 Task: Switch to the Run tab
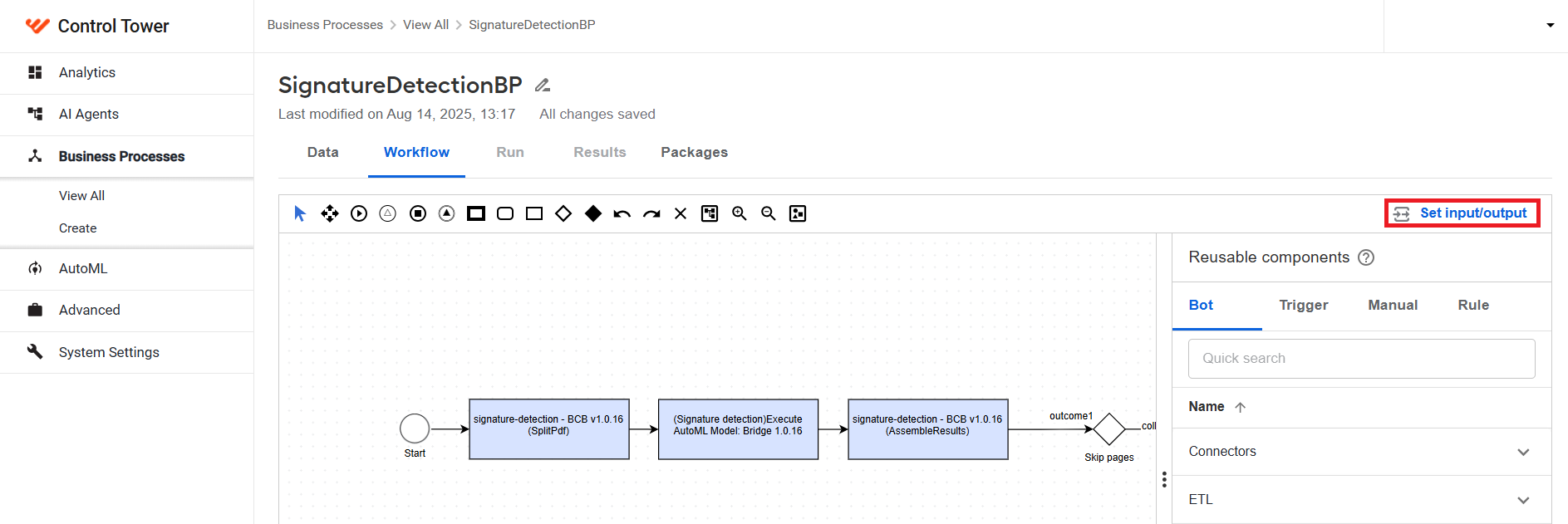pos(510,153)
